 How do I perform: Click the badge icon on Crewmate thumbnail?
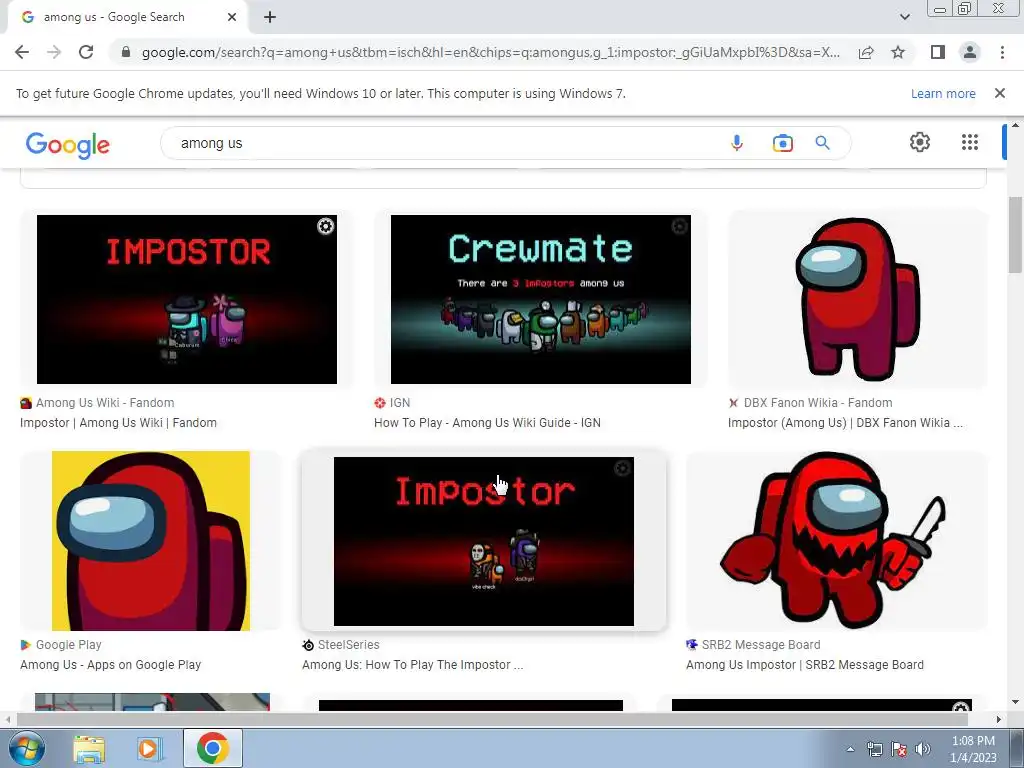679,226
